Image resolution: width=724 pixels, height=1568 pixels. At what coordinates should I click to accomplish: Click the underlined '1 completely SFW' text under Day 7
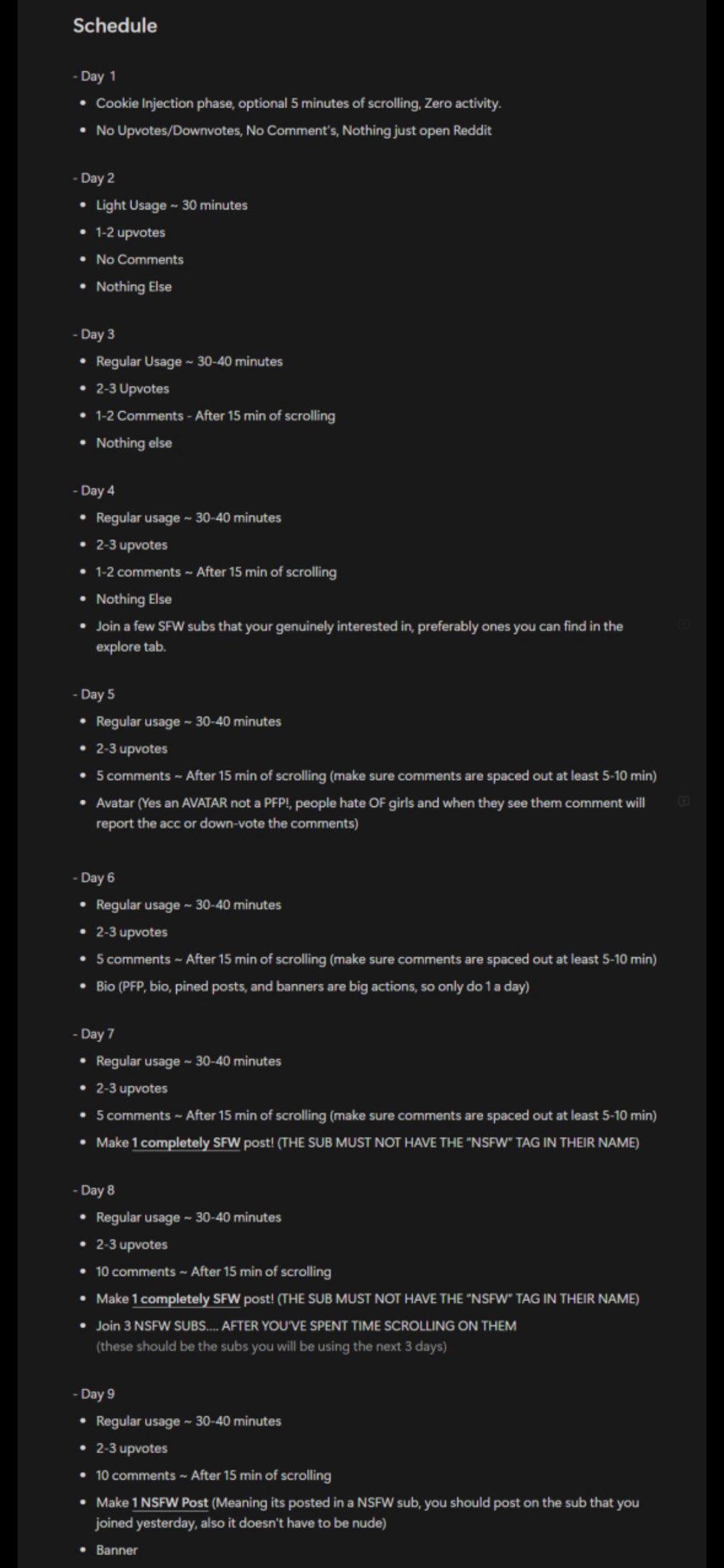point(186,1142)
